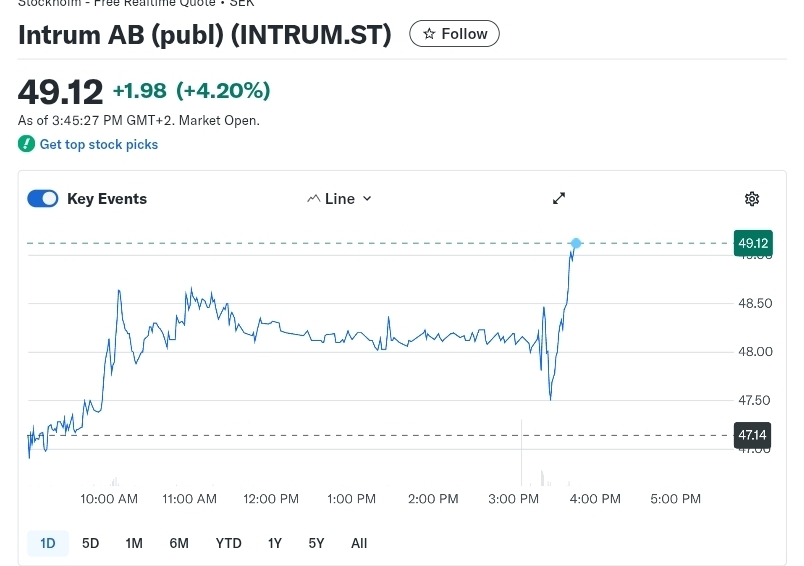Switch chart to YTD range
This screenshot has height=566, width=804.
point(229,543)
